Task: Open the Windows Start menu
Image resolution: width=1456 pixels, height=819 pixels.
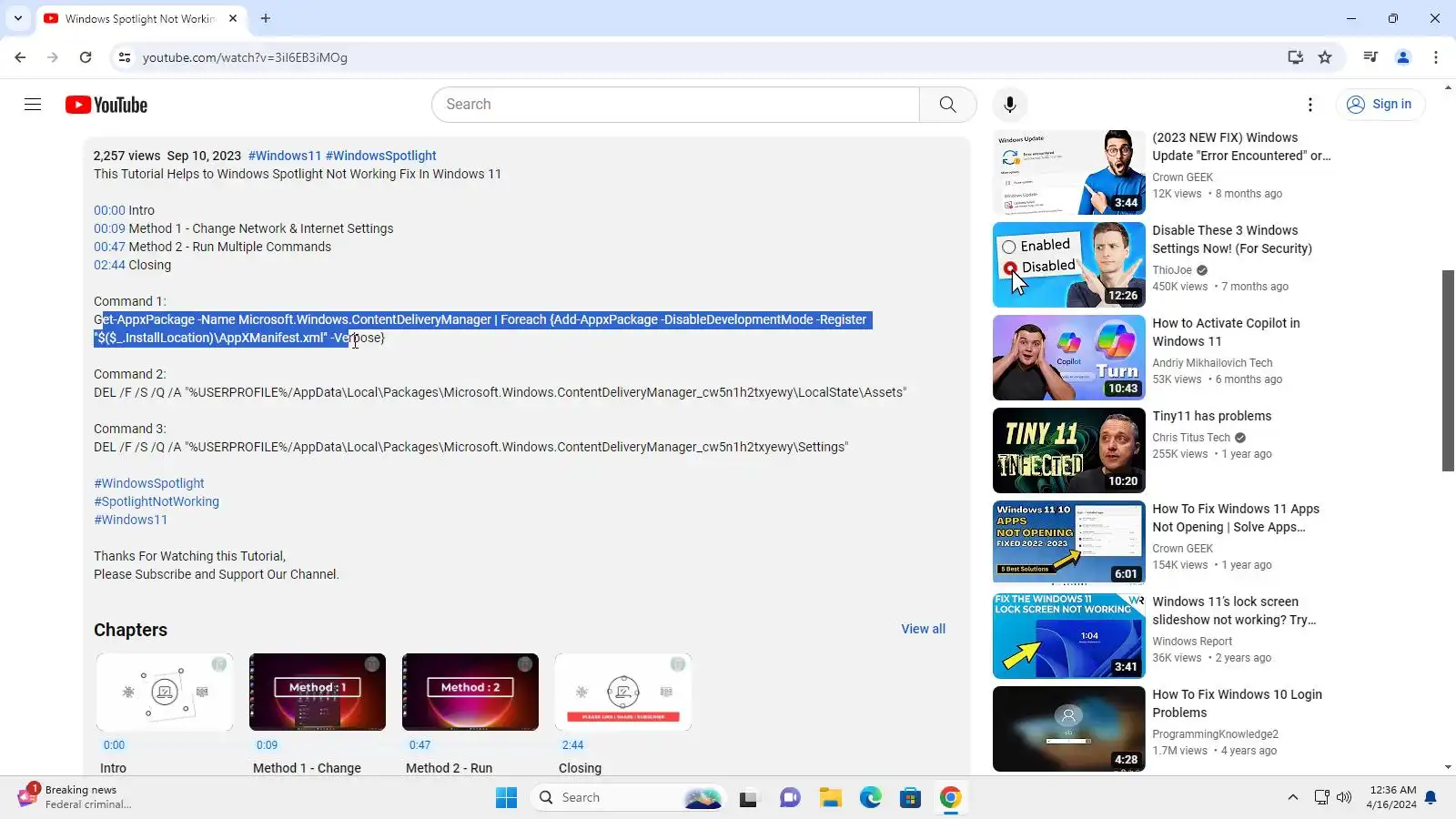Action: click(506, 798)
